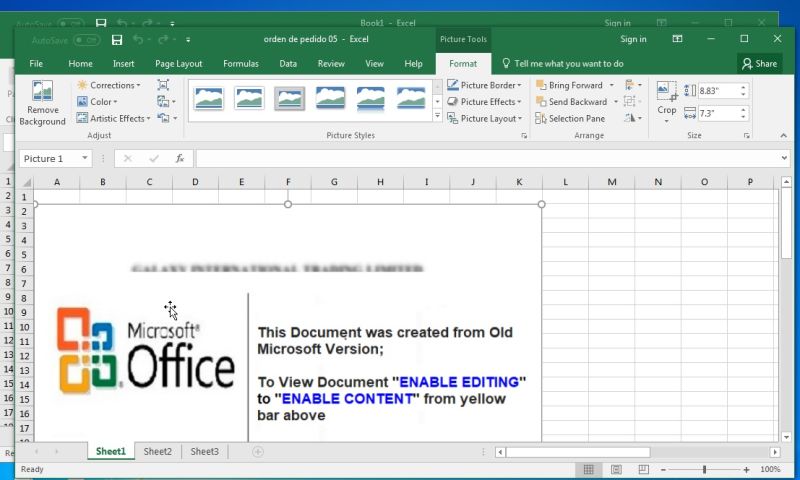Open Picture Border options
800x480 pixels.
pos(484,85)
